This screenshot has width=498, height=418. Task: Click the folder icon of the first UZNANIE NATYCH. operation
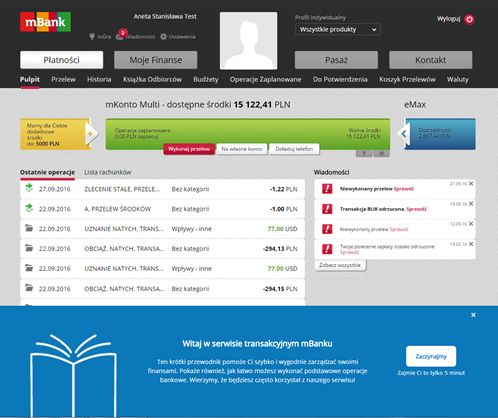click(x=29, y=228)
